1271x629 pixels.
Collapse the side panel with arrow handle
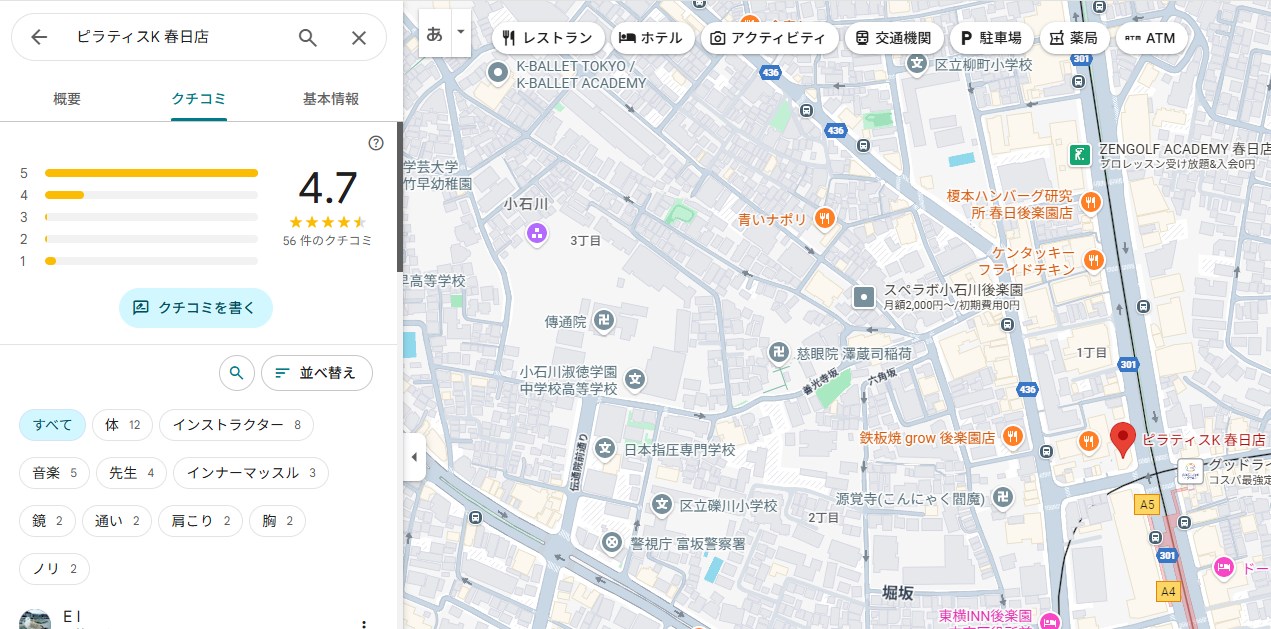414,458
